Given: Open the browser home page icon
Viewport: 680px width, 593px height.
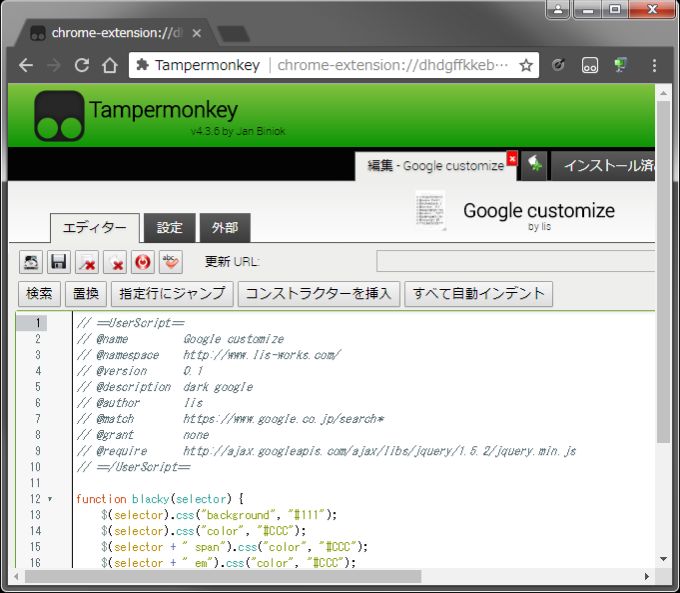Looking at the screenshot, I should click(x=110, y=66).
